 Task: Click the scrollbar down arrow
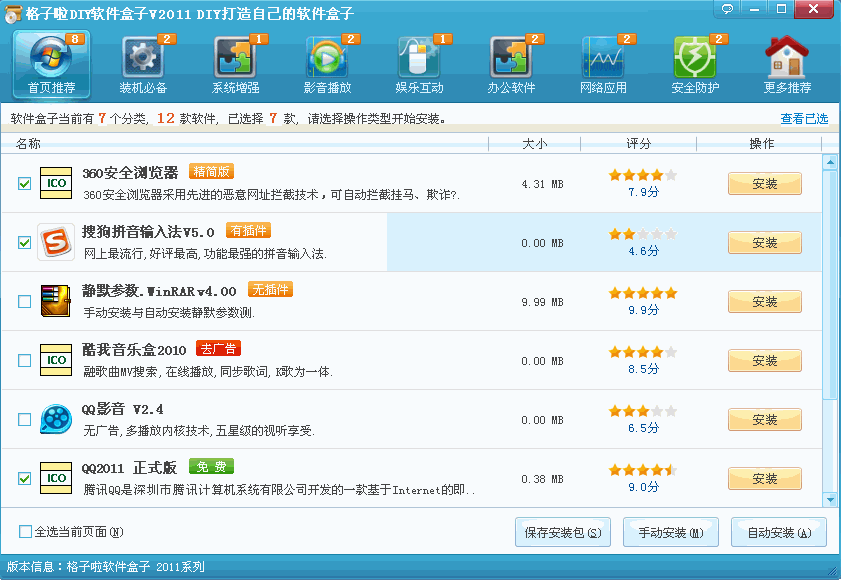tap(830, 500)
